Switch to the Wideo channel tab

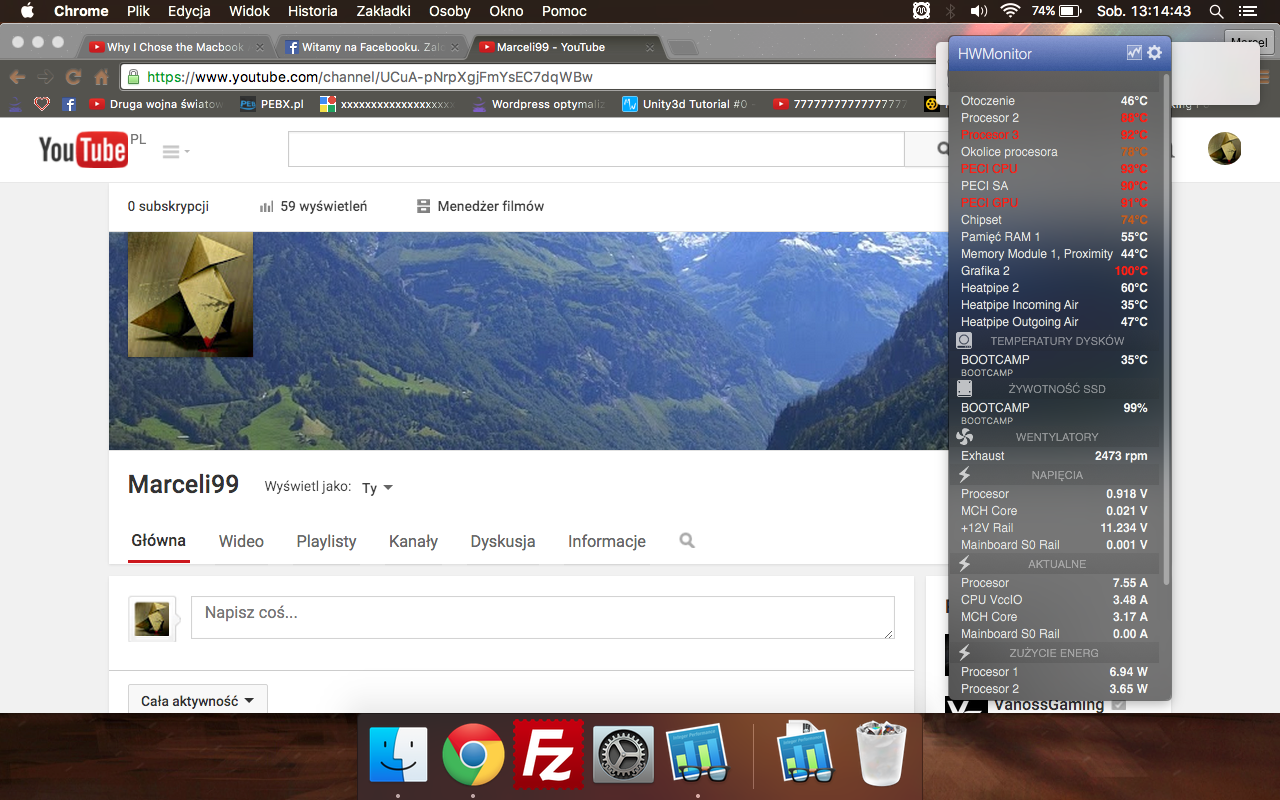coord(241,541)
